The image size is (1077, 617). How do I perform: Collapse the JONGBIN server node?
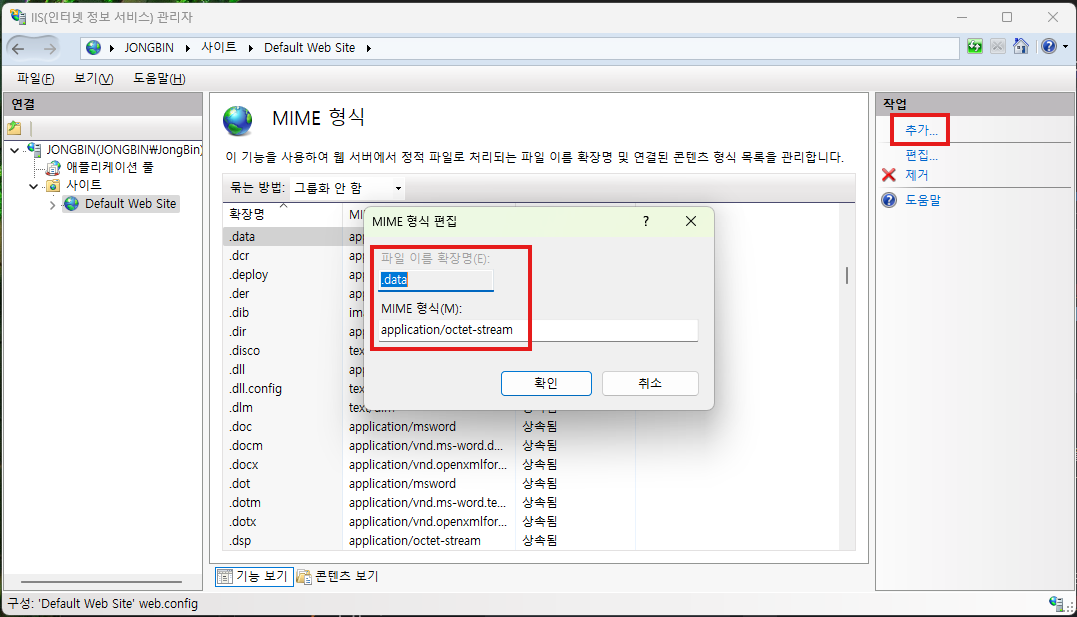pyautogui.click(x=14, y=149)
